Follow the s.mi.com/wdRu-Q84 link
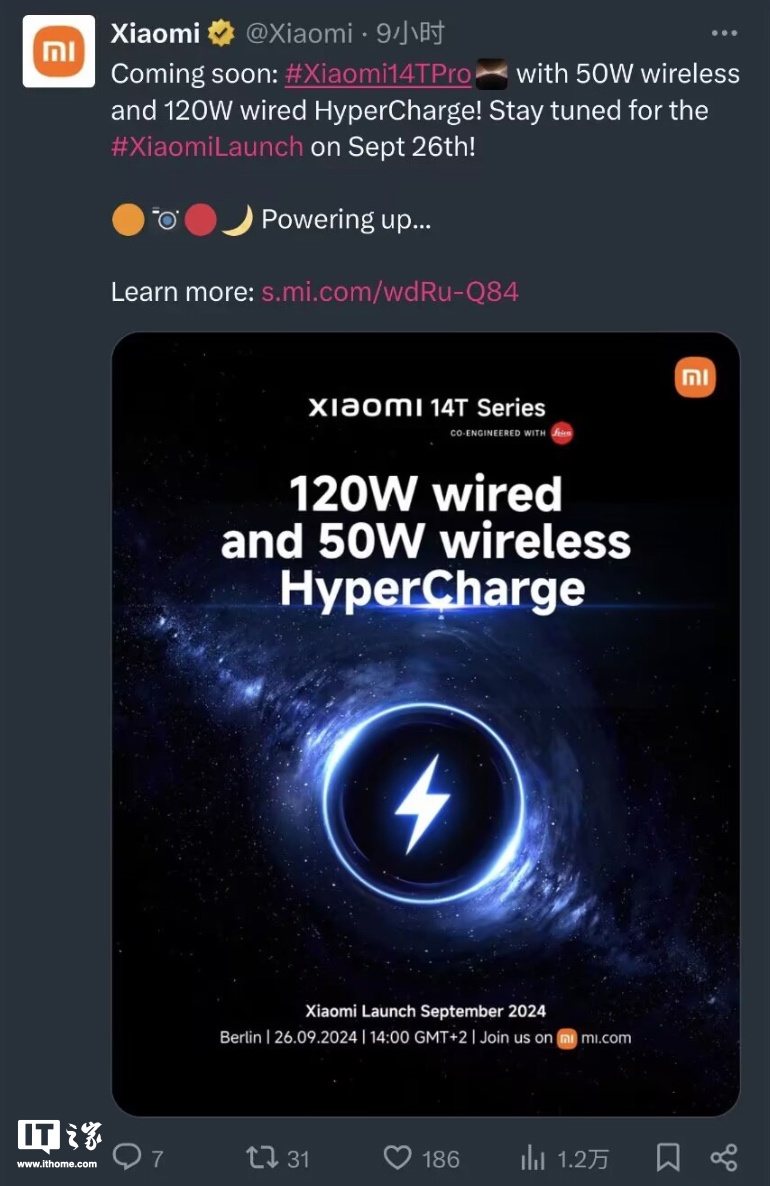Image resolution: width=770 pixels, height=1186 pixels. coord(390,292)
